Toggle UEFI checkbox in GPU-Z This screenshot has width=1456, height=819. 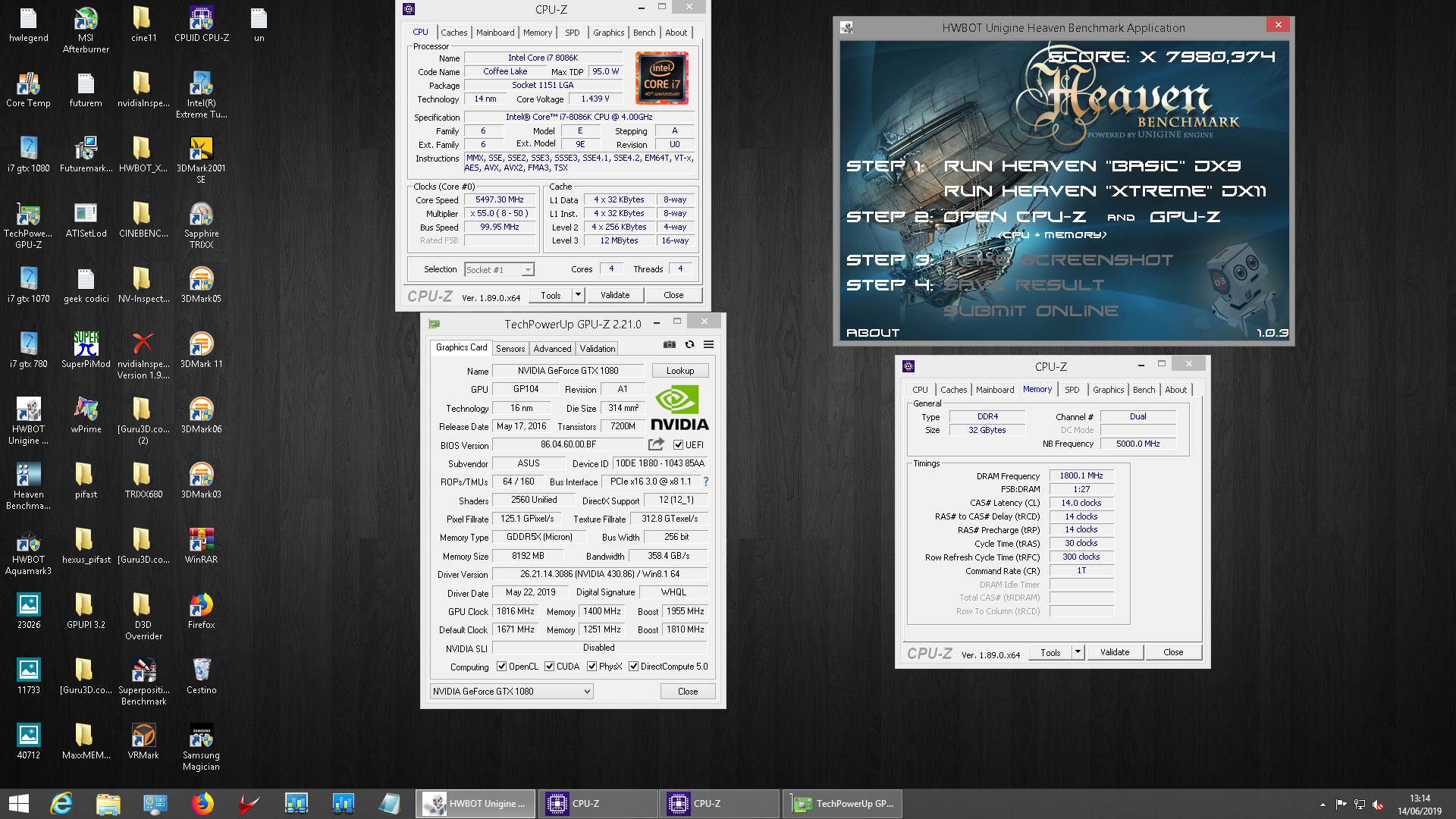coord(678,445)
